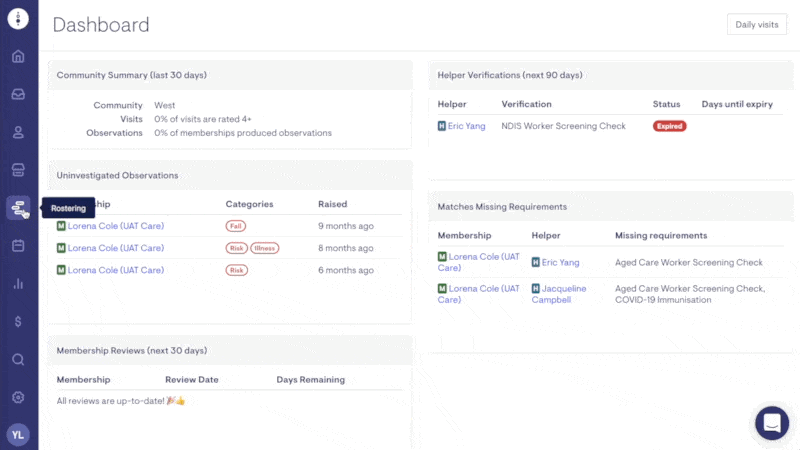Click the red Expired status badge
Viewport: 800px width, 450px height.
(x=669, y=126)
